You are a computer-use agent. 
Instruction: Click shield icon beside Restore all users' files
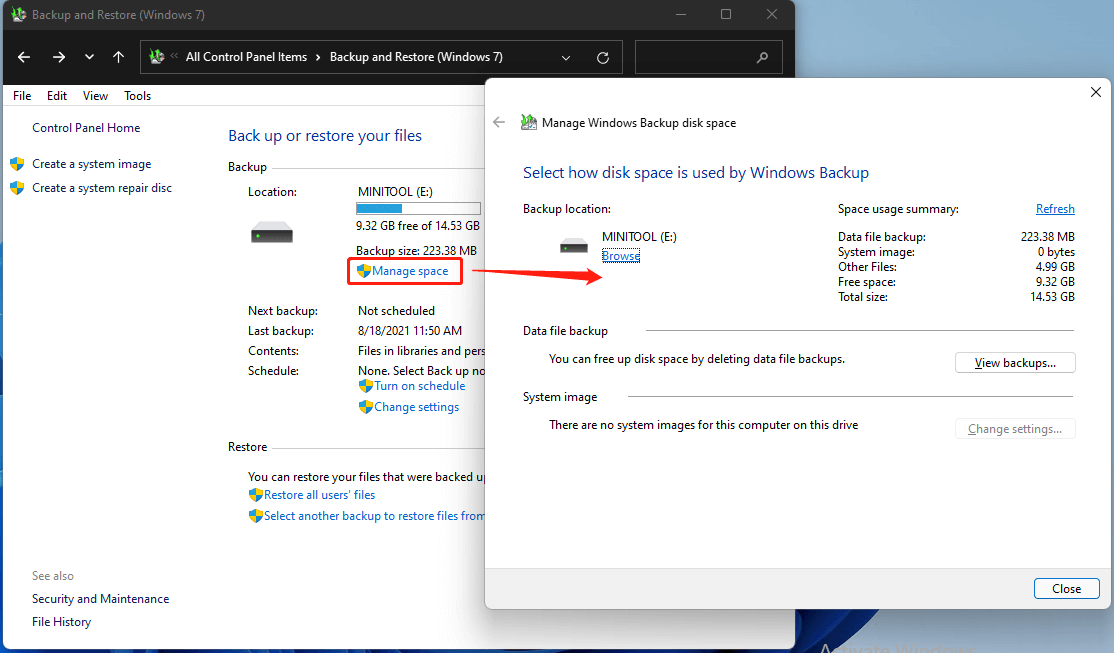point(256,495)
